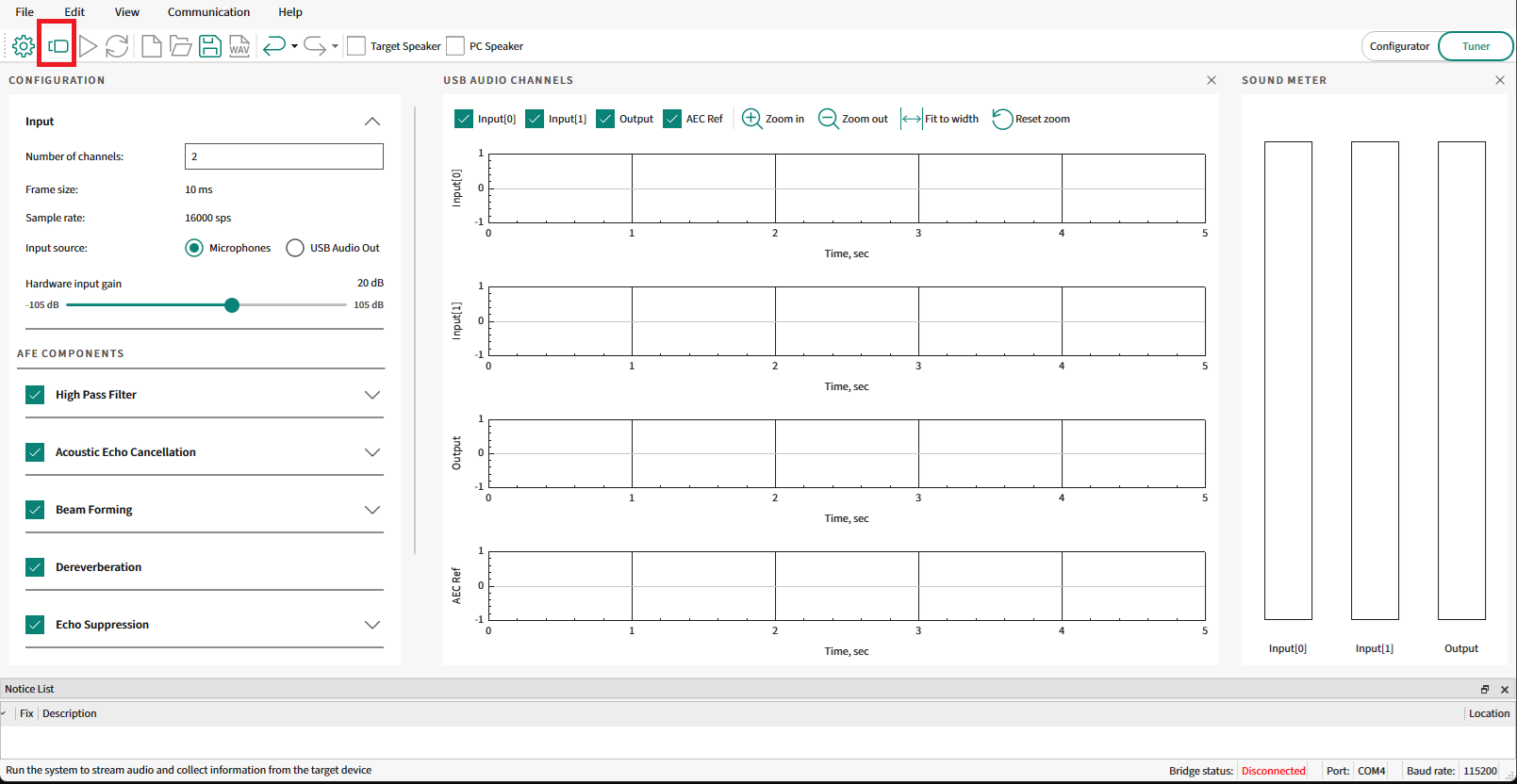The height and width of the screenshot is (784, 1517).
Task: Expand the Acoustic Echo Cancellation section
Action: click(372, 452)
